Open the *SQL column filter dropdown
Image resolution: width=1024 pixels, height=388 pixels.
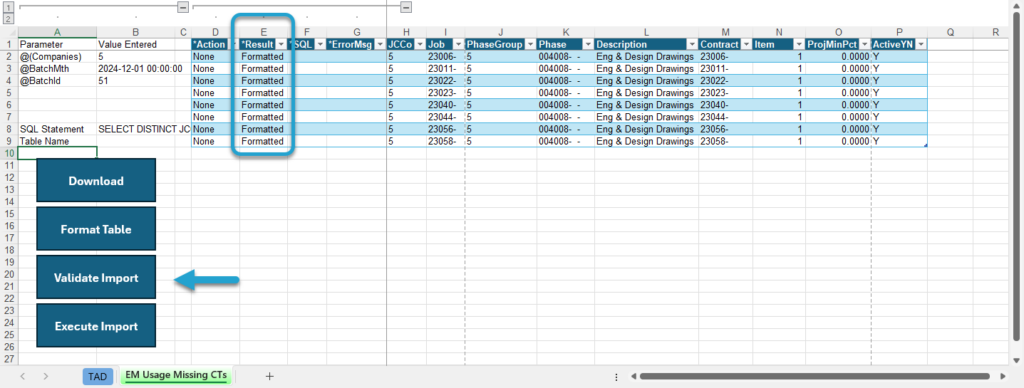320,44
